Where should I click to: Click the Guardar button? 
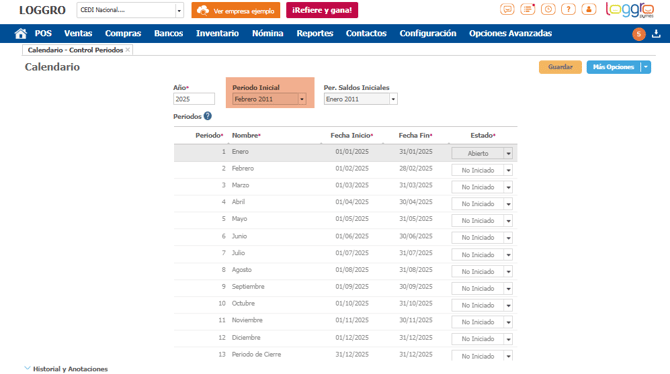click(560, 67)
